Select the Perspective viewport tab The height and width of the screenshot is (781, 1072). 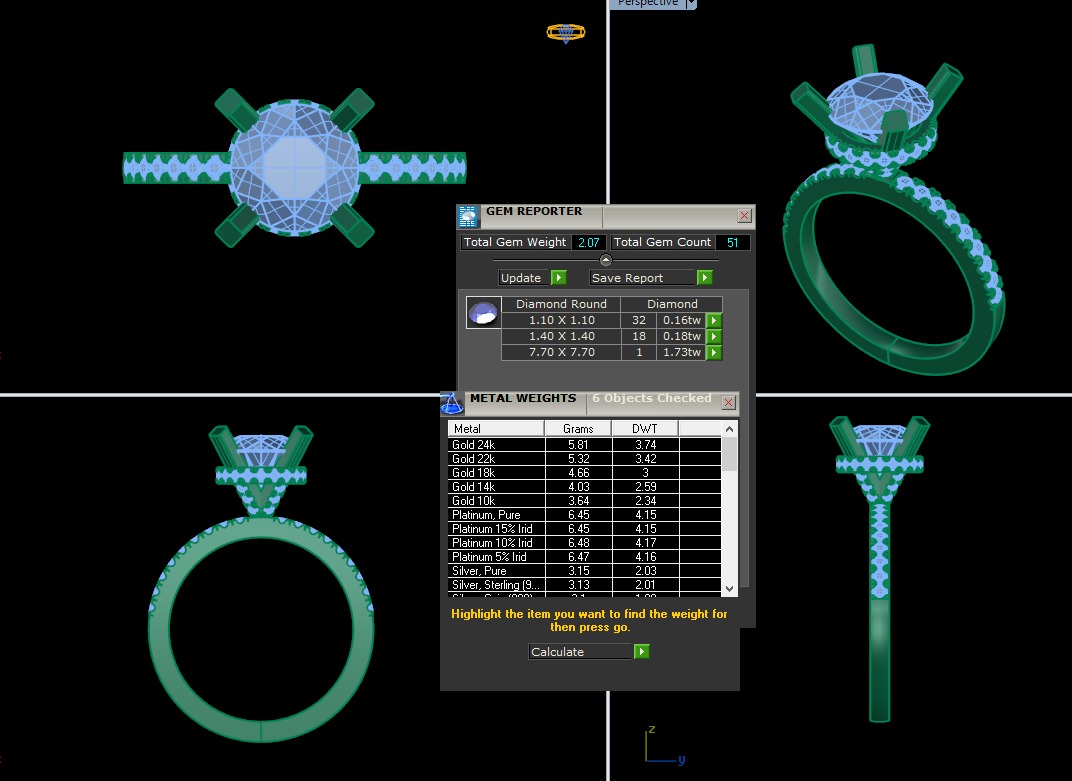click(647, 4)
